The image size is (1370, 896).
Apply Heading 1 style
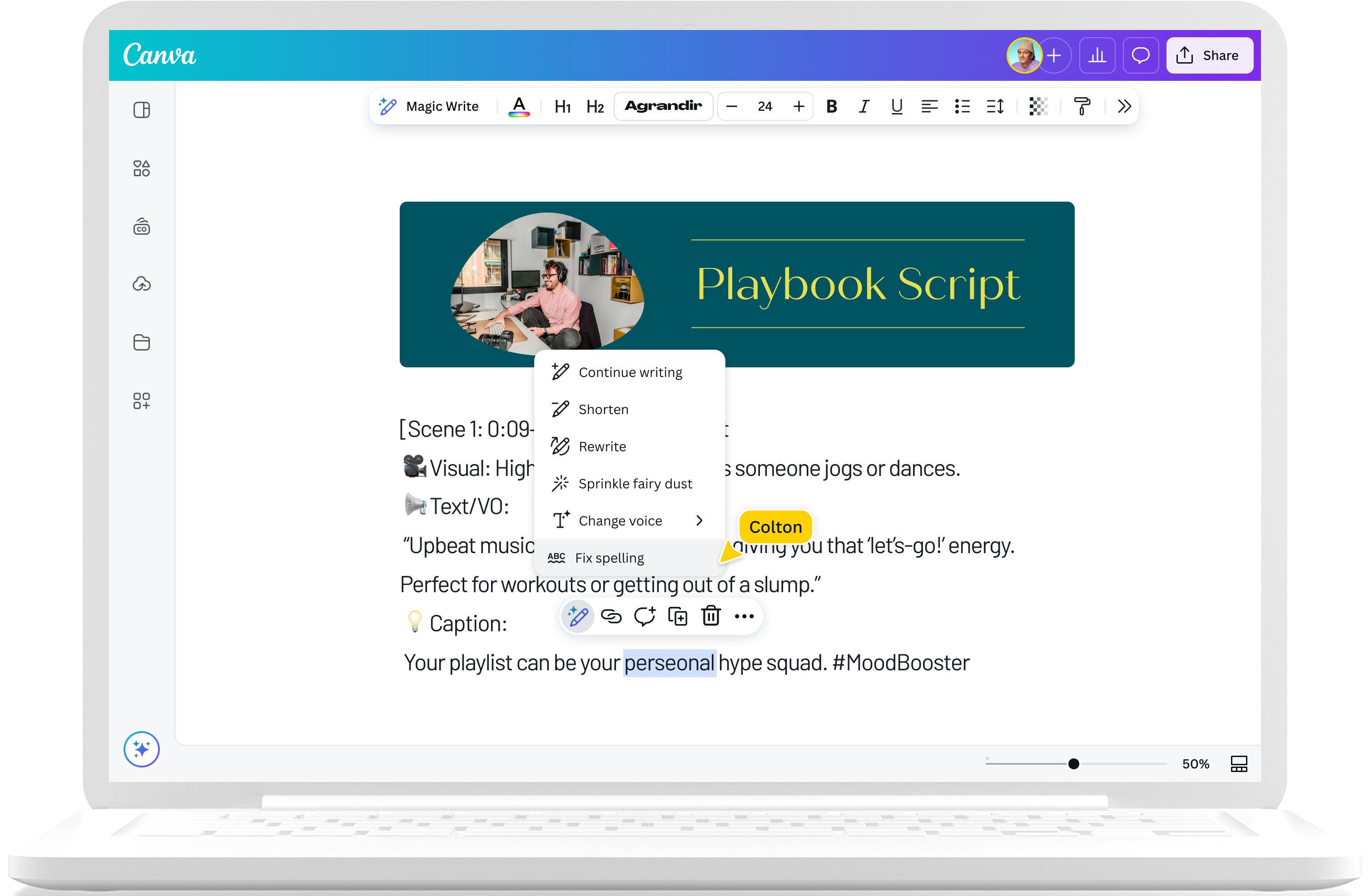point(562,106)
